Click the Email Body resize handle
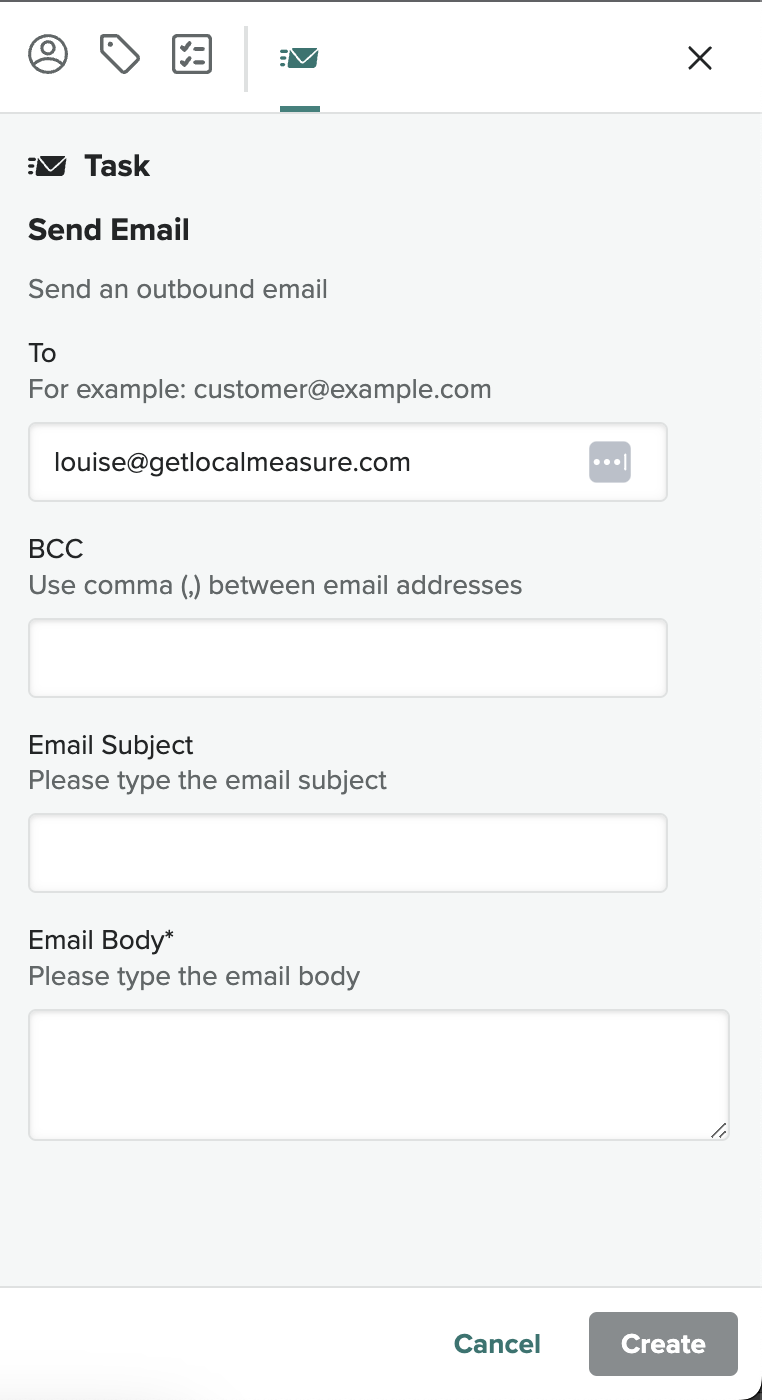Viewport: 762px width, 1400px height. tap(718, 1130)
